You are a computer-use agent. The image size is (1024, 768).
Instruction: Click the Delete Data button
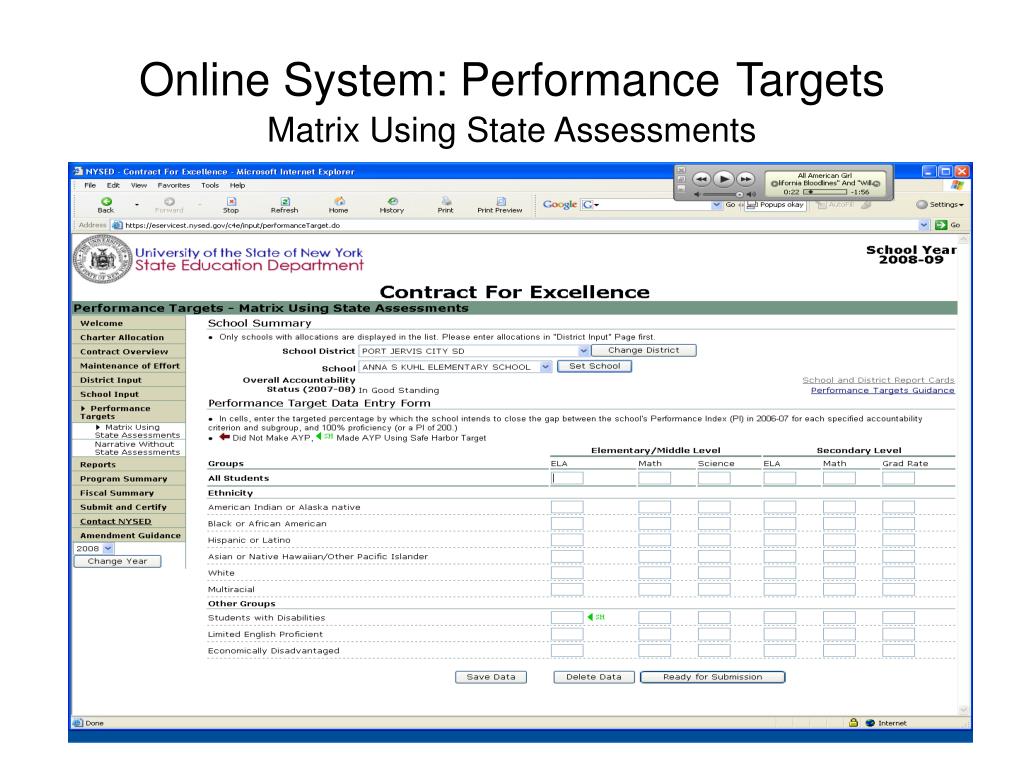(594, 677)
